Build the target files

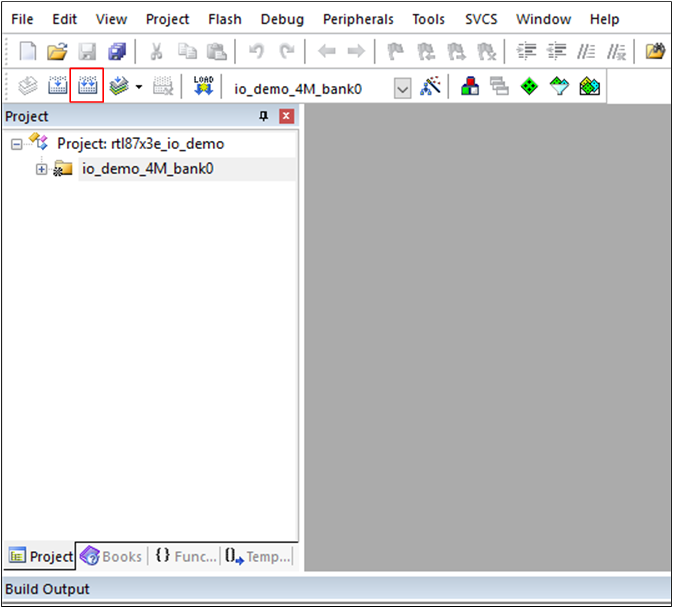[x=58, y=85]
